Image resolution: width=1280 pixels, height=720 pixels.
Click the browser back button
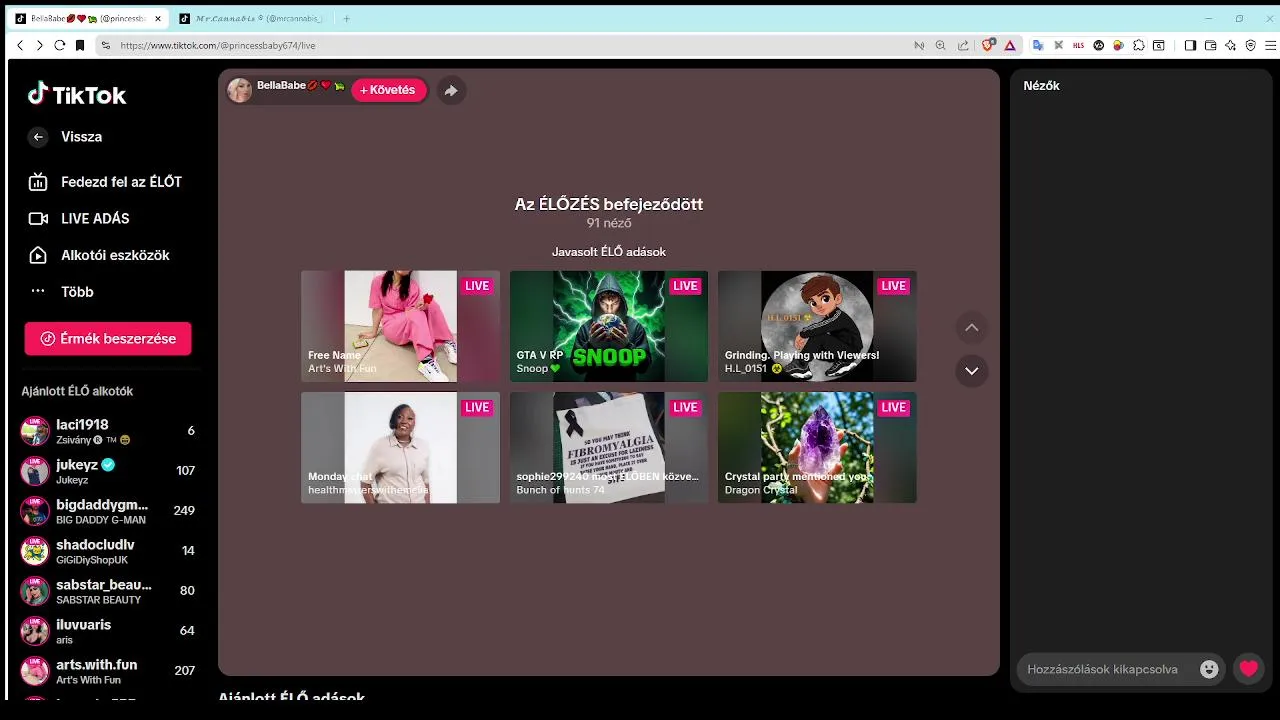[20, 45]
